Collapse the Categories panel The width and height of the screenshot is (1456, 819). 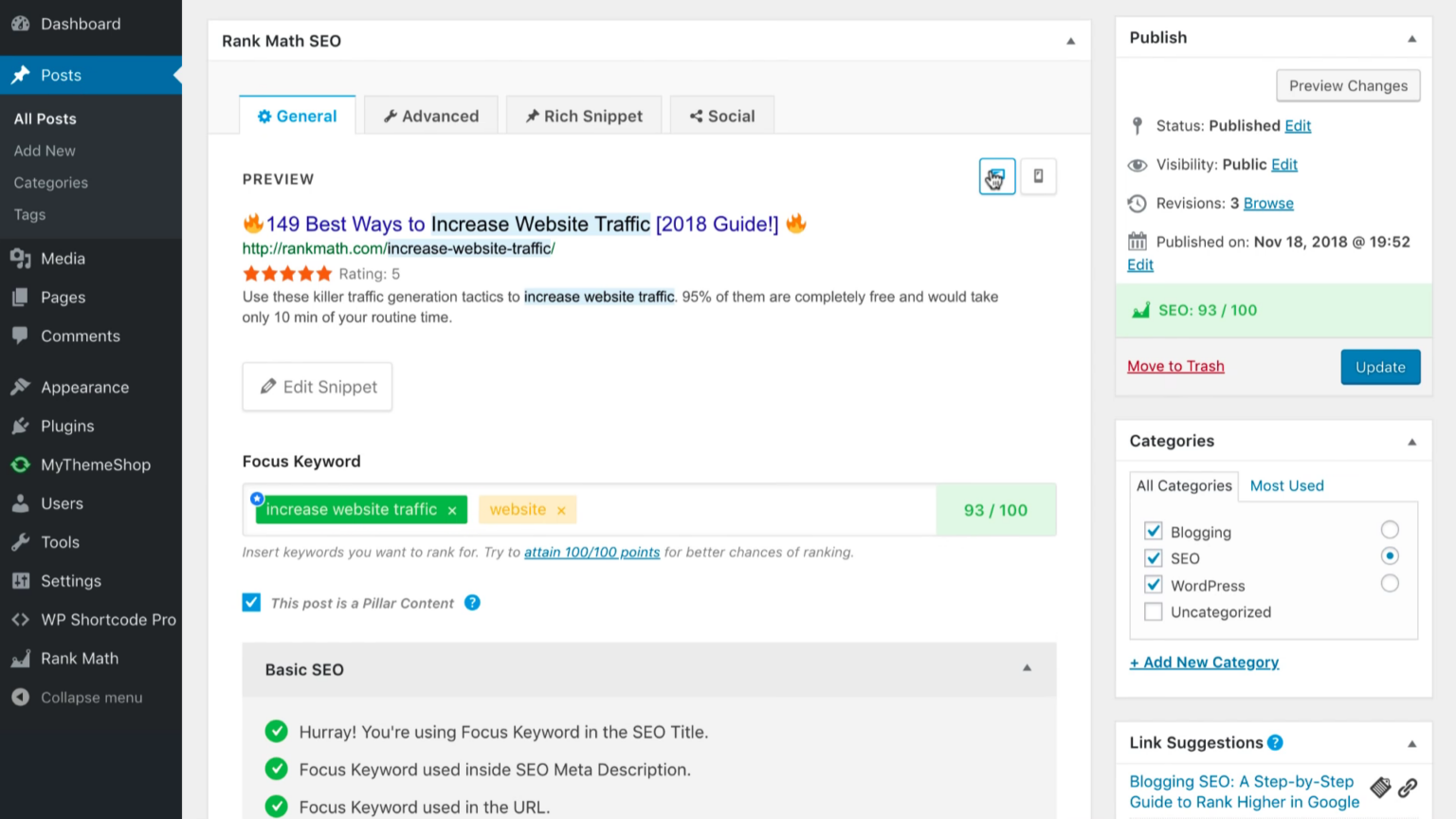1411,440
